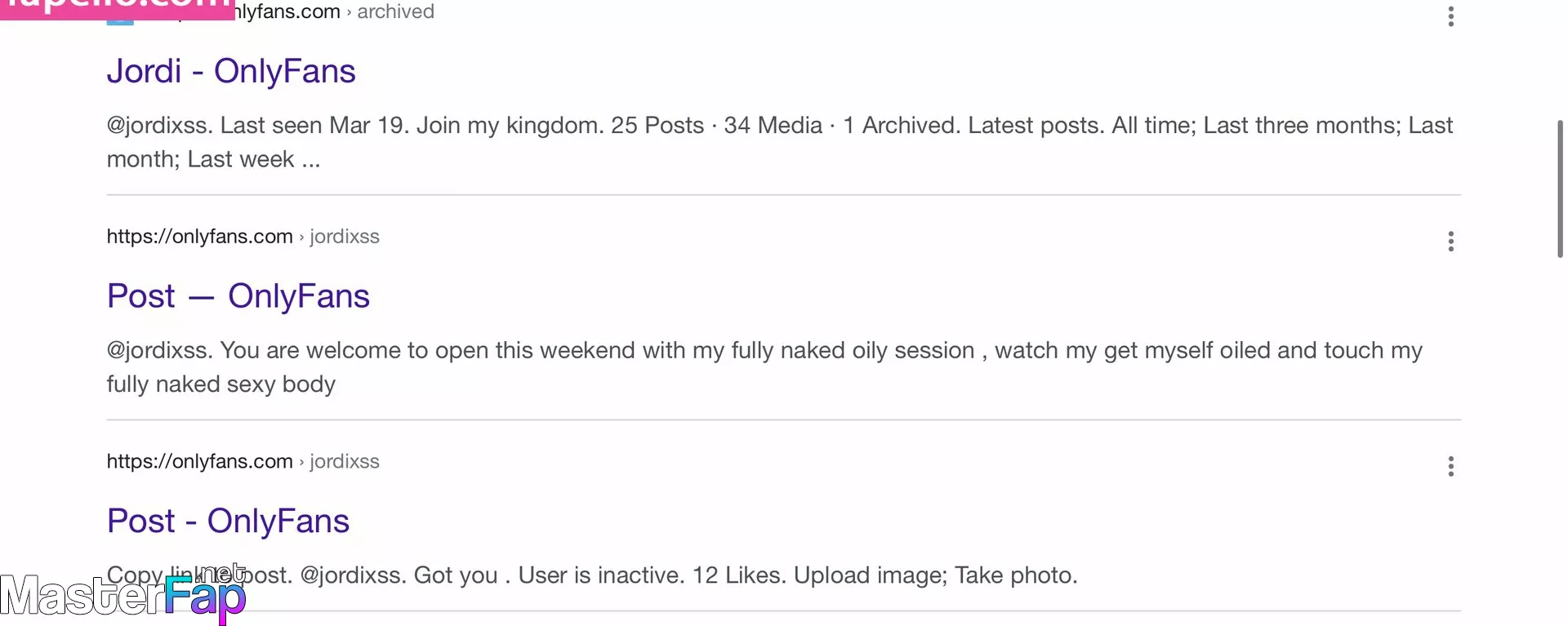1568x626 pixels.
Task: Click the blue favicon of the top result
Action: (120, 21)
